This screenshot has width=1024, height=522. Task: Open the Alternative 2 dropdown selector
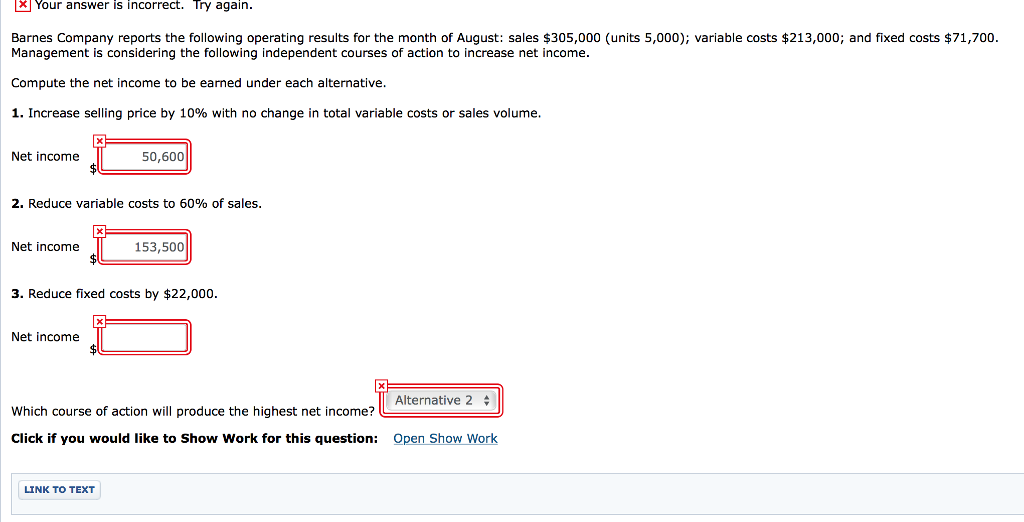pyautogui.click(x=441, y=400)
